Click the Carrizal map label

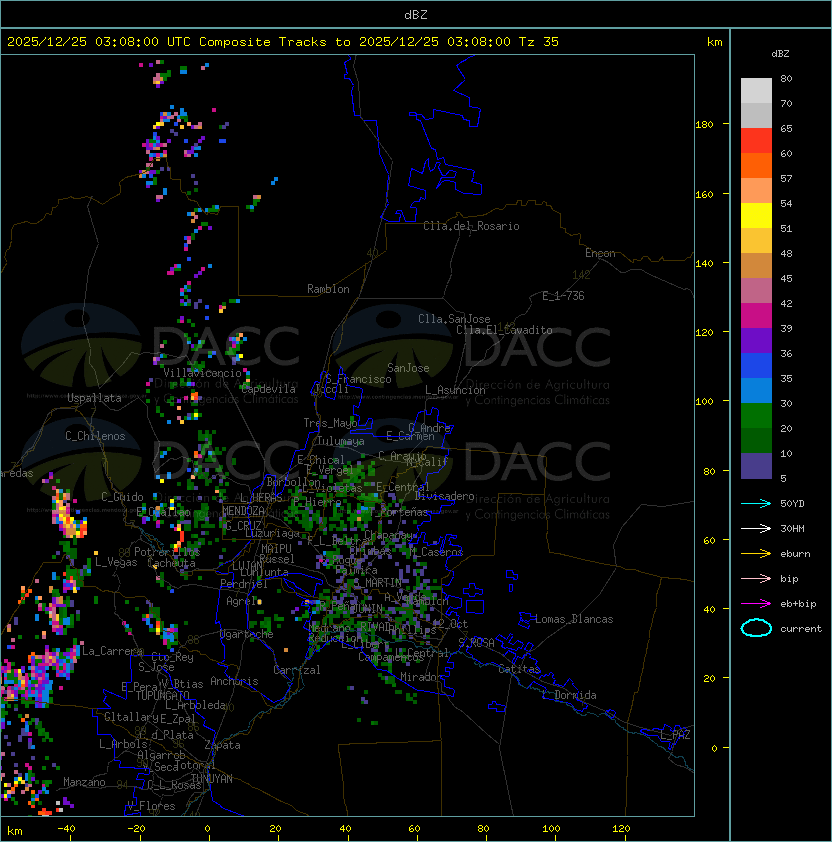point(296,670)
